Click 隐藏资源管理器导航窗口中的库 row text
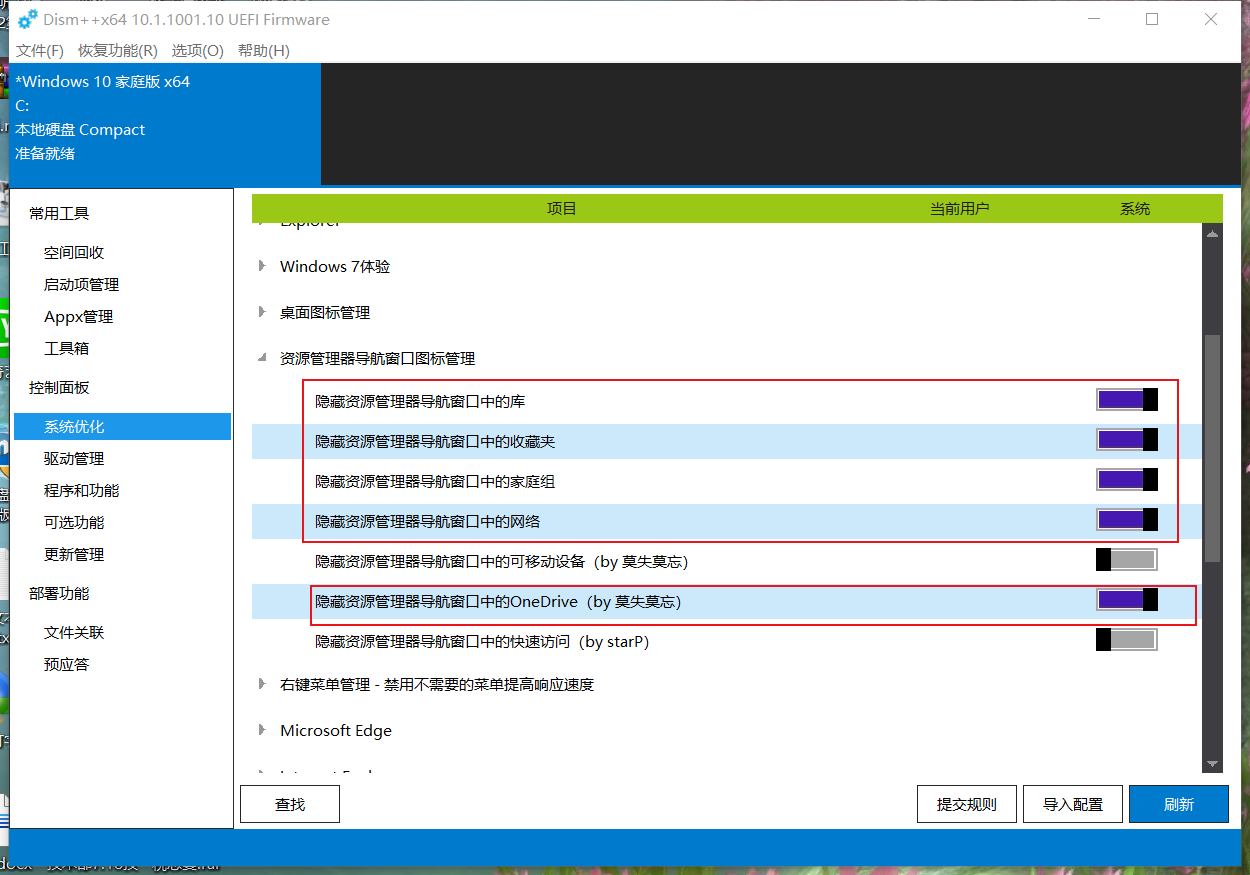 coord(420,401)
